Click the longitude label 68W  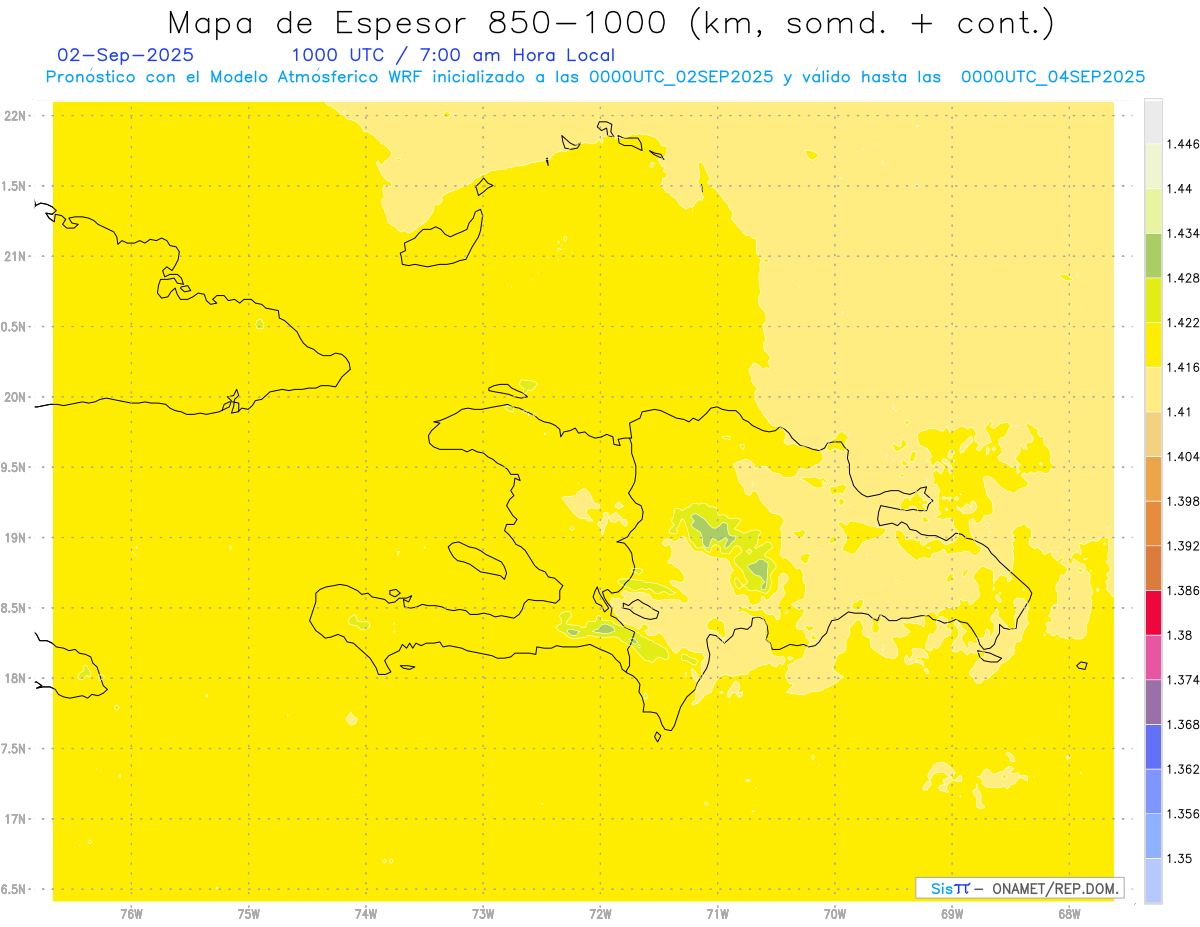(1069, 913)
